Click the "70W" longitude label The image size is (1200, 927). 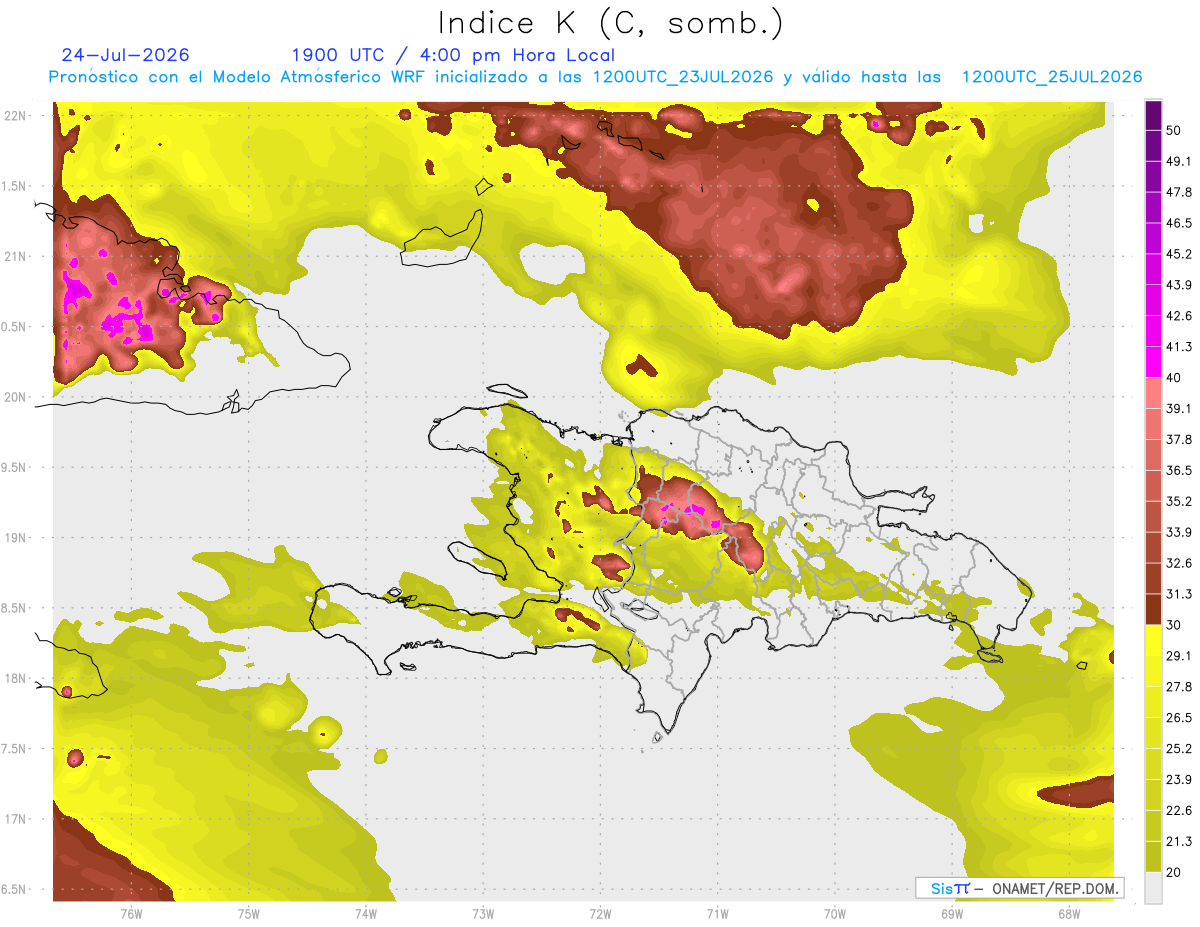click(x=834, y=914)
